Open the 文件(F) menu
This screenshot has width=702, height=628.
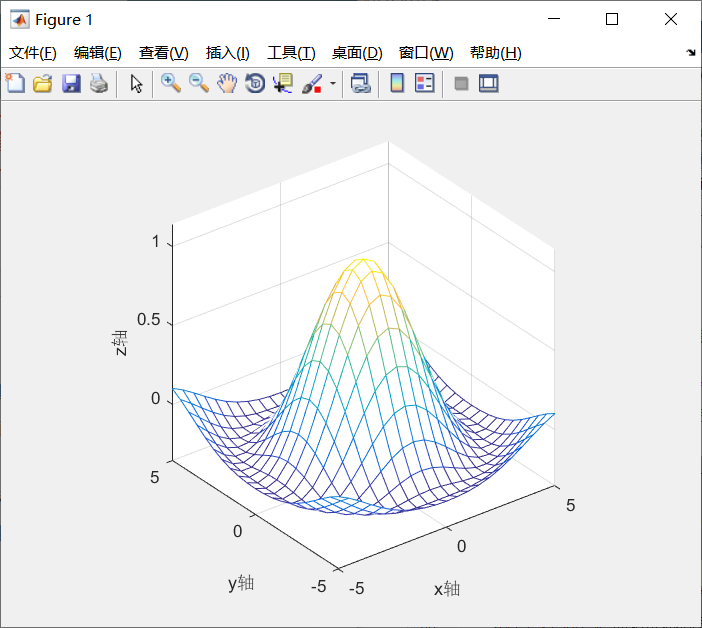33,53
